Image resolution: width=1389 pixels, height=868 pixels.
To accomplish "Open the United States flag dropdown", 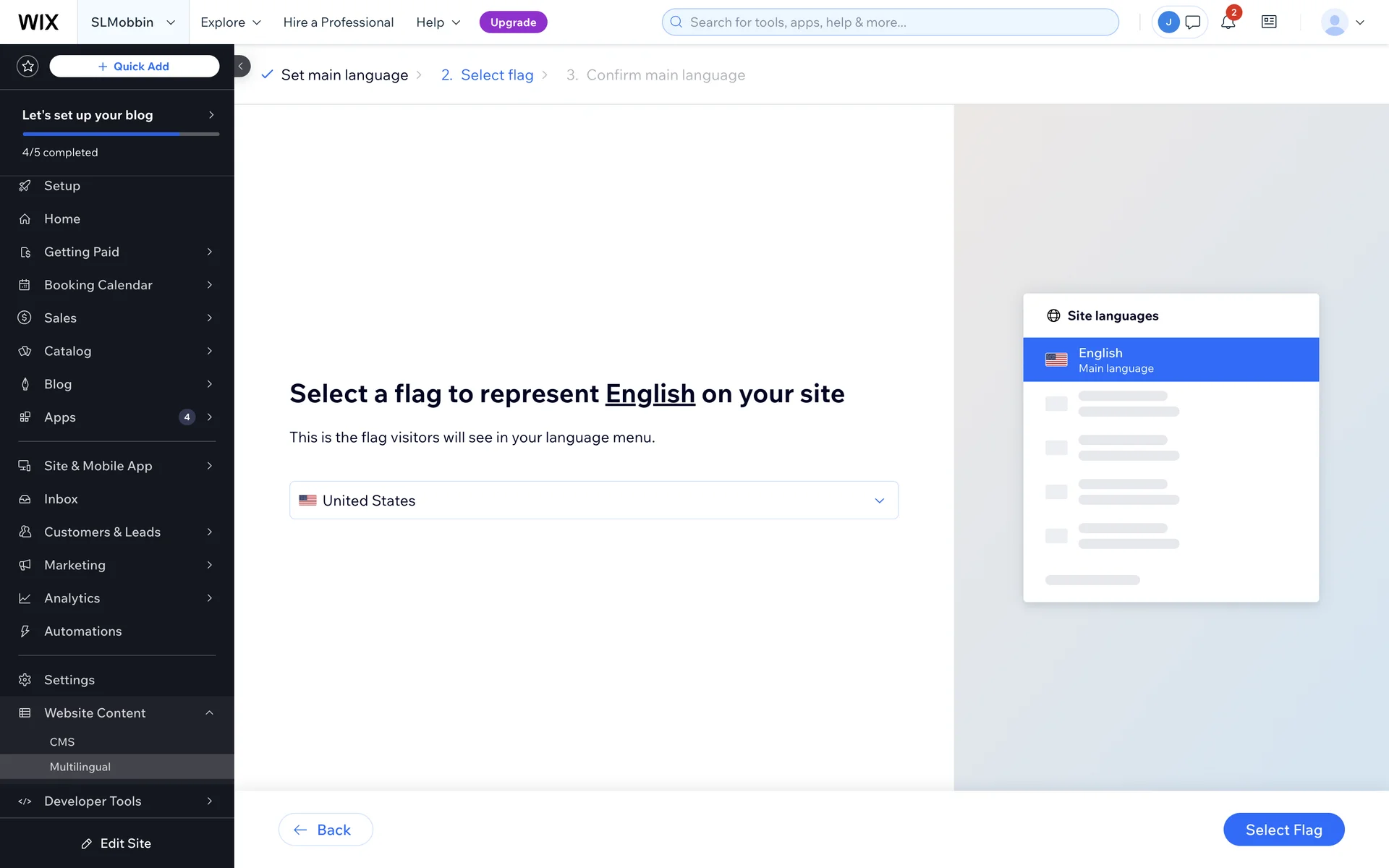I will tap(593, 501).
